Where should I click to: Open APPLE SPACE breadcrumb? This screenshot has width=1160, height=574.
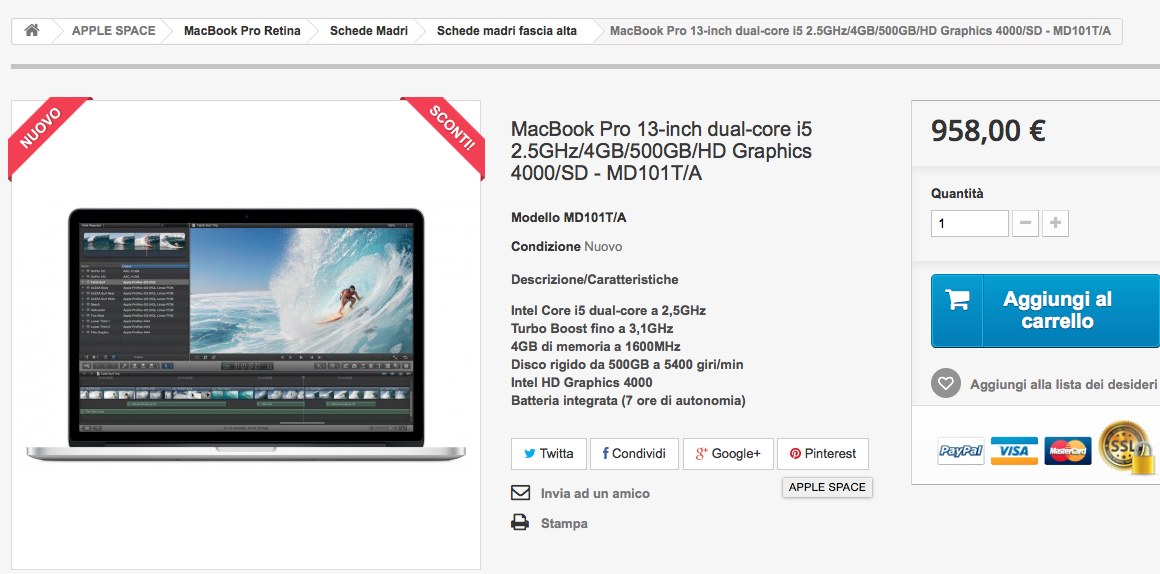(x=113, y=31)
